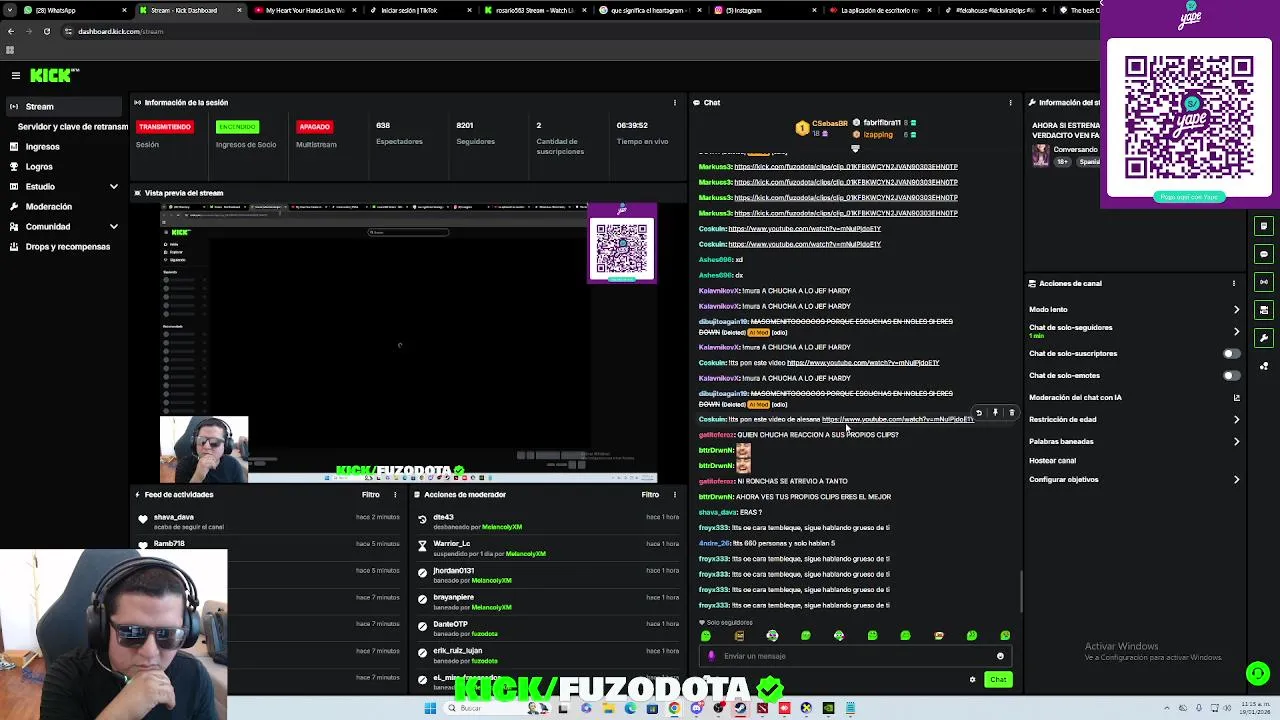Open Filtro in Acciones de moderador
The width and height of the screenshot is (1280, 720).
tap(650, 494)
